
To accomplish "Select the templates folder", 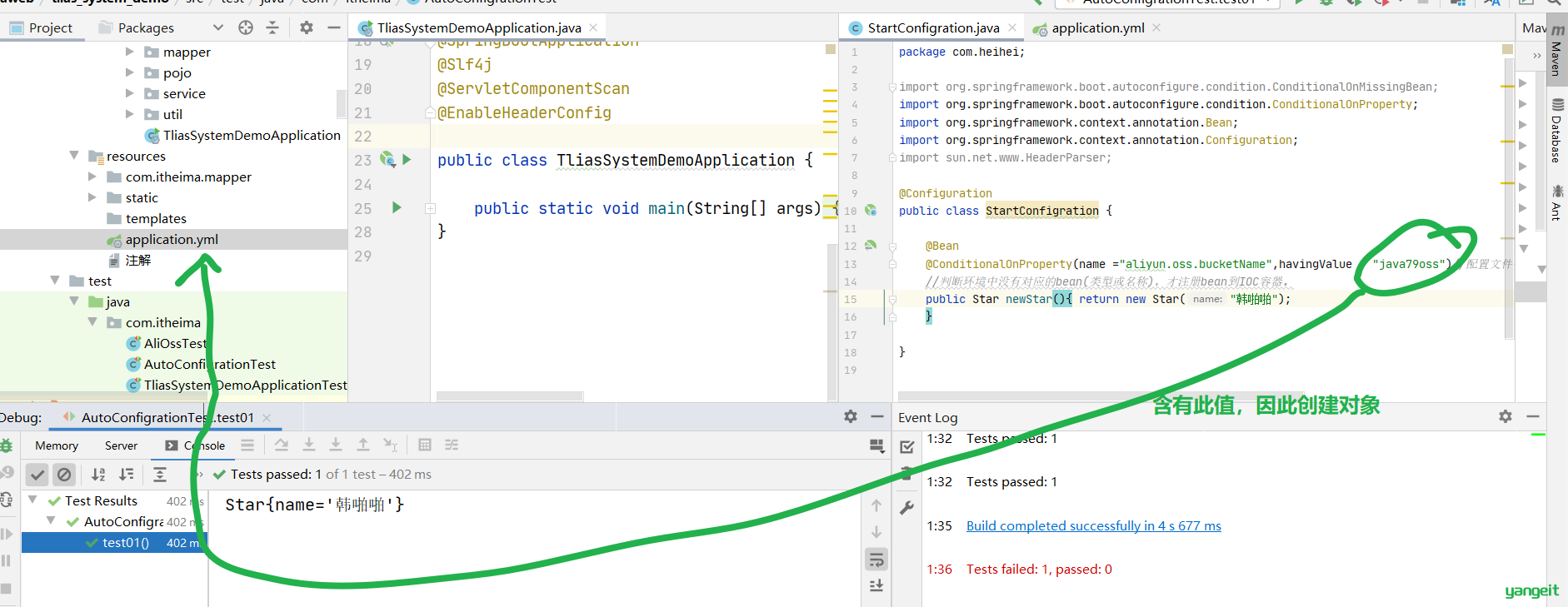I will pyautogui.click(x=147, y=218).
